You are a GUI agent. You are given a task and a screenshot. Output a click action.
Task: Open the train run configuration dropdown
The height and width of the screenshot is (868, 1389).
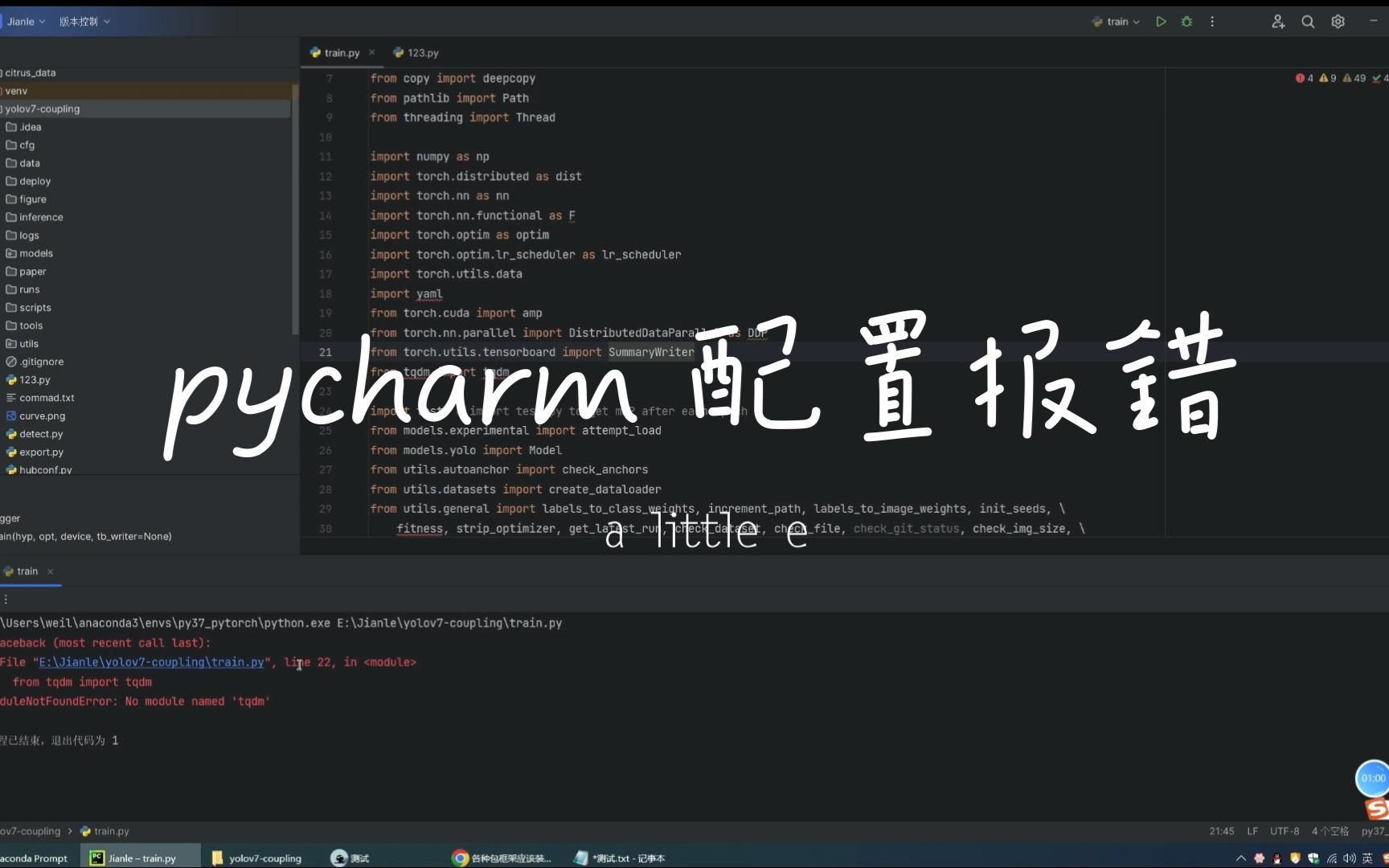pyautogui.click(x=1116, y=22)
